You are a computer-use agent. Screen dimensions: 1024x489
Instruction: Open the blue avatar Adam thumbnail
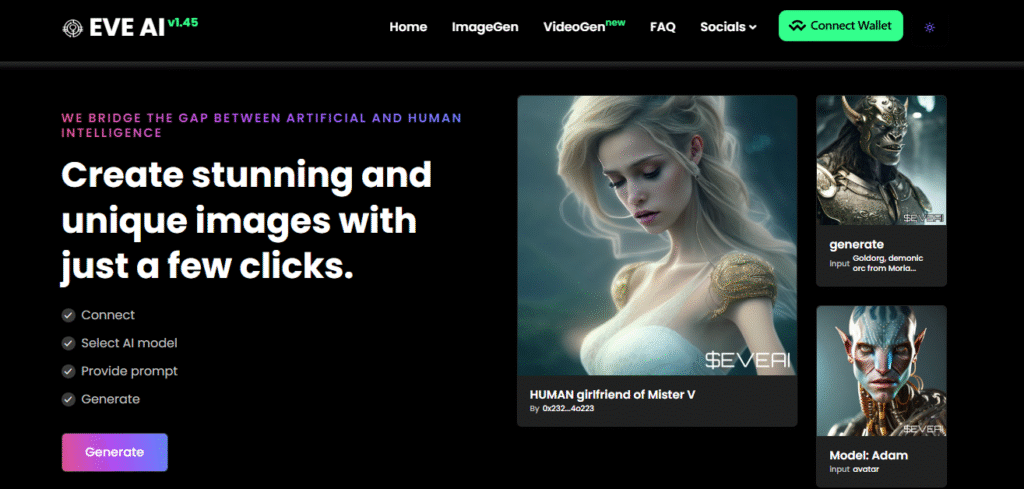point(881,370)
